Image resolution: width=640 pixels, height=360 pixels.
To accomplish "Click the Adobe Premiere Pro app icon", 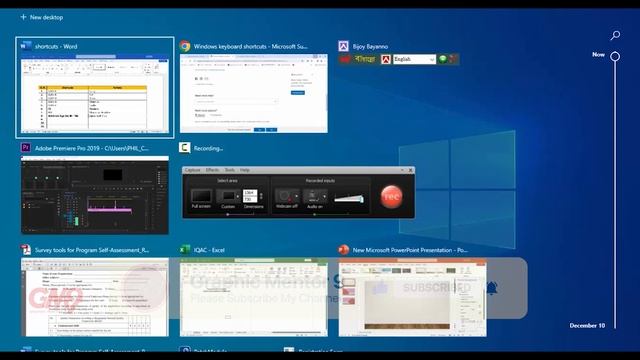I will (26, 148).
